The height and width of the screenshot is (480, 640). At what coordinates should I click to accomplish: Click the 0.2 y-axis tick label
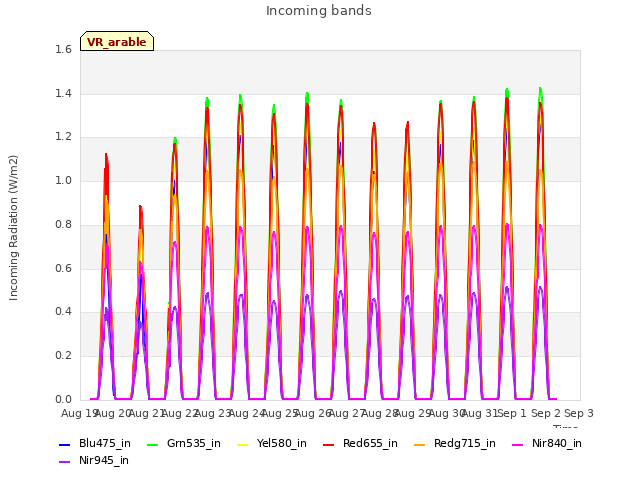[64, 356]
